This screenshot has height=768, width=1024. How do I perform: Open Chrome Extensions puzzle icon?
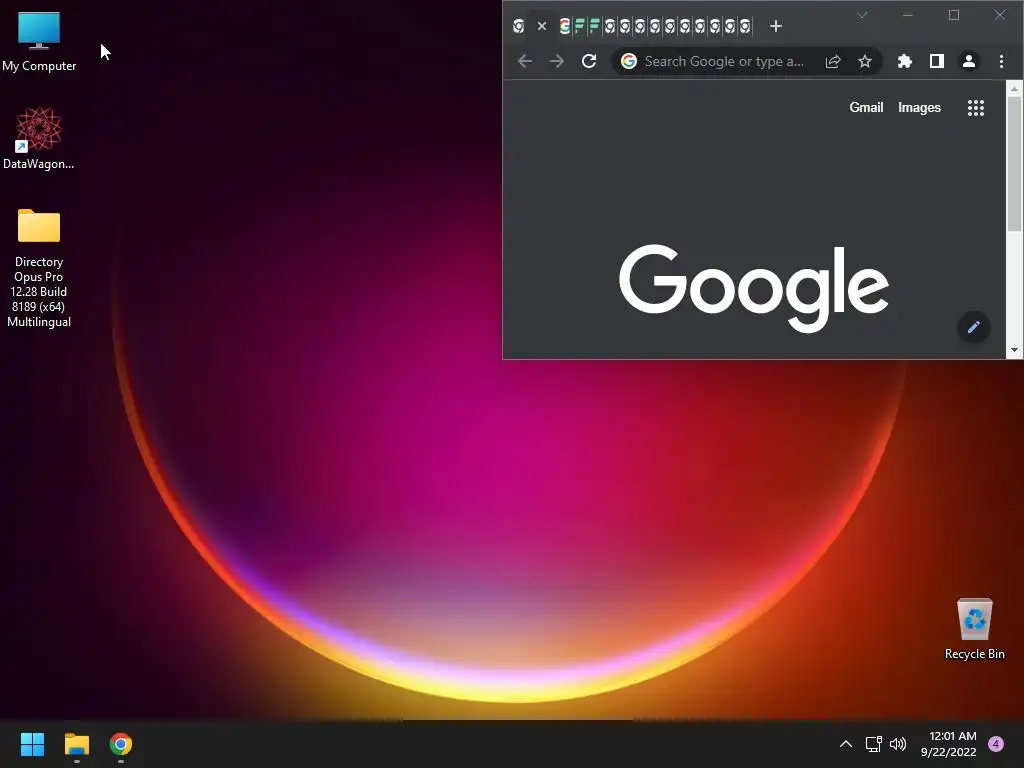click(904, 61)
